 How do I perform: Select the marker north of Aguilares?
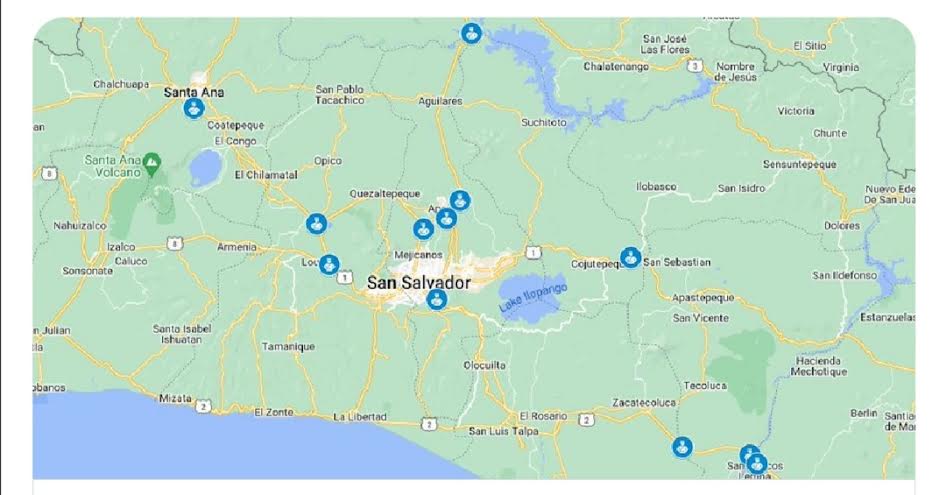pyautogui.click(x=471, y=33)
